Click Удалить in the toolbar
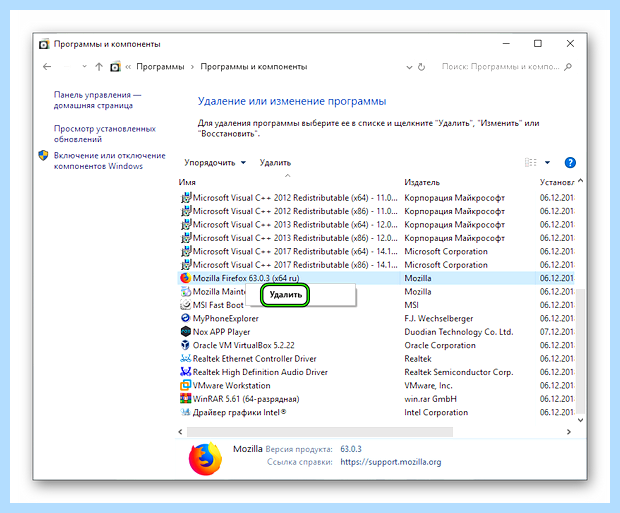This screenshot has width=620, height=513. click(275, 163)
